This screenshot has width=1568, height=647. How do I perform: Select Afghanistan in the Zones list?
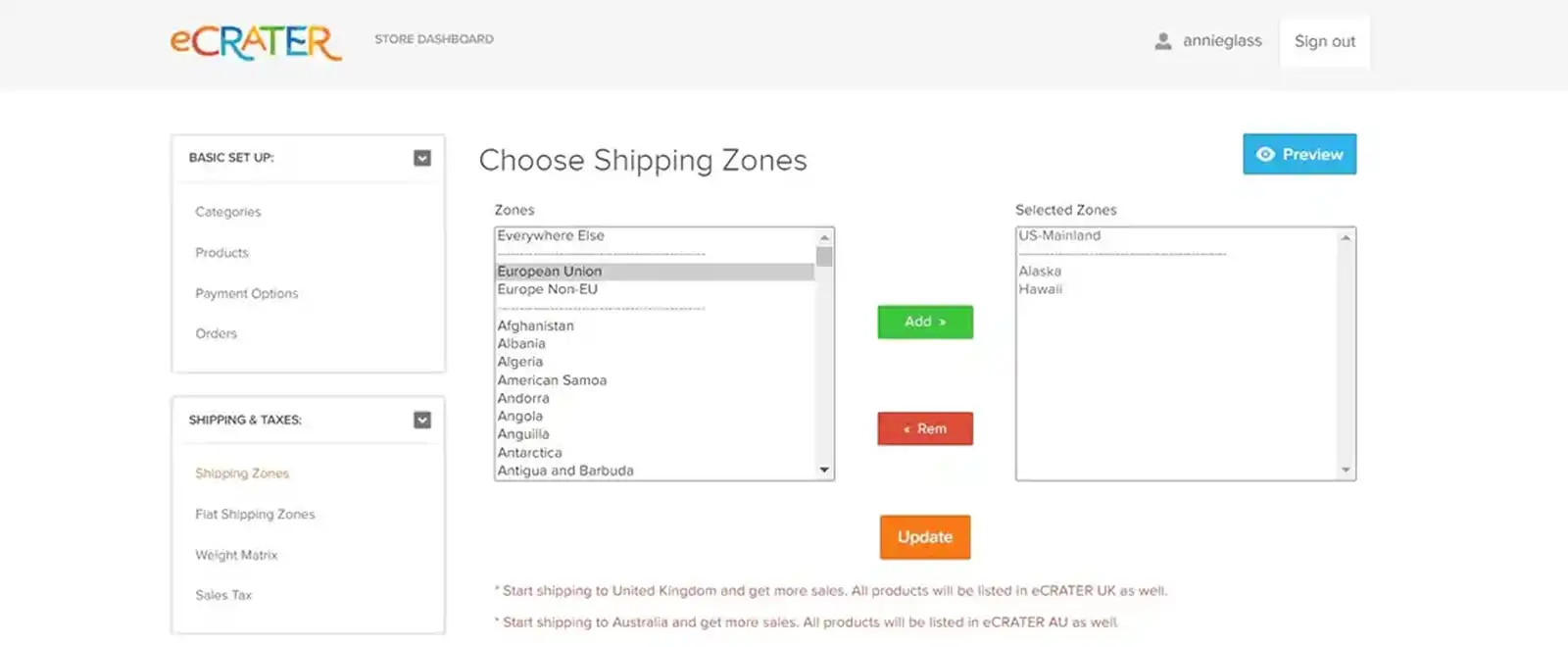click(536, 325)
